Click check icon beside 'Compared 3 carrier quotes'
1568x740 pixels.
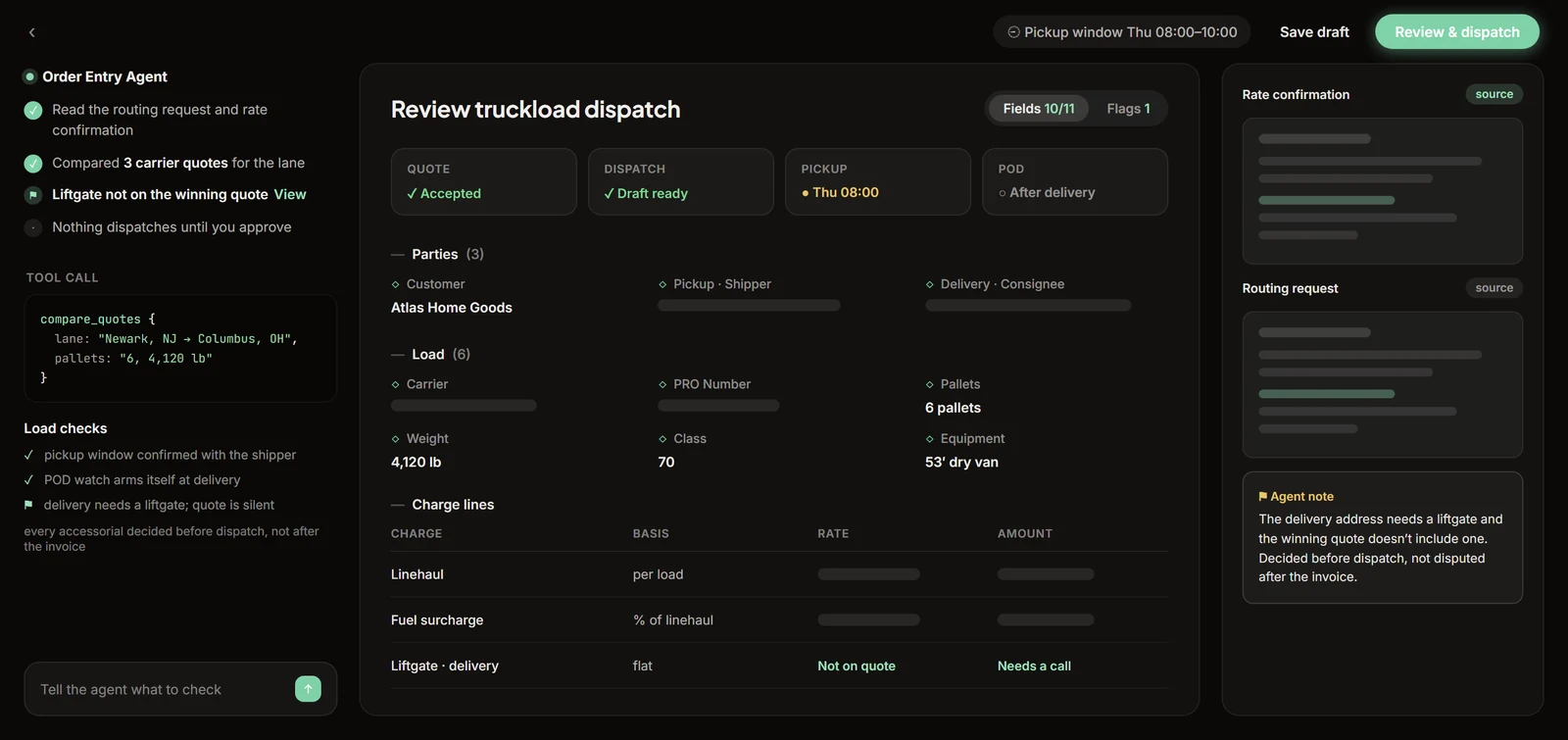33,163
